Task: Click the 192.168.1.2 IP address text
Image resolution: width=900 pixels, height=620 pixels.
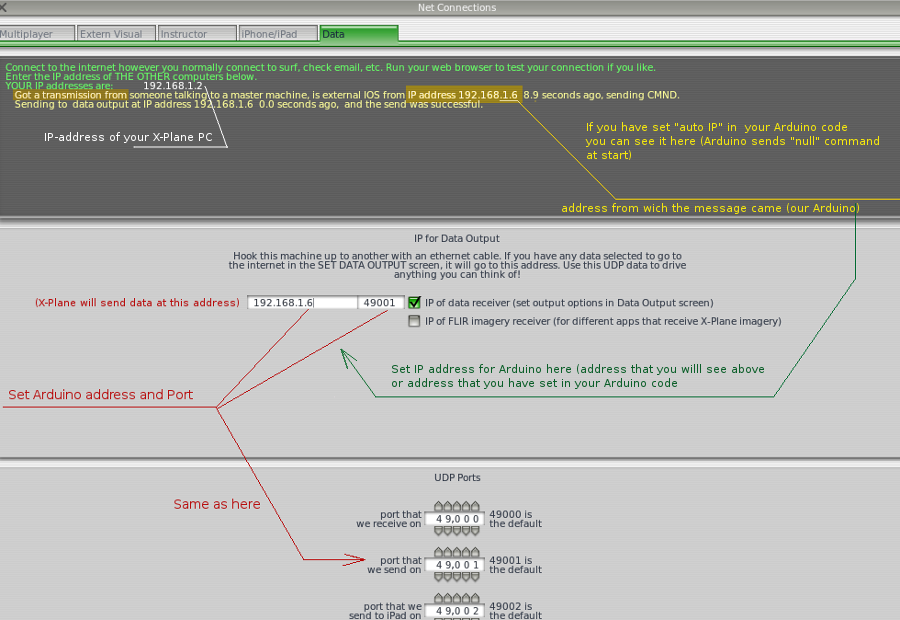Action: (173, 86)
